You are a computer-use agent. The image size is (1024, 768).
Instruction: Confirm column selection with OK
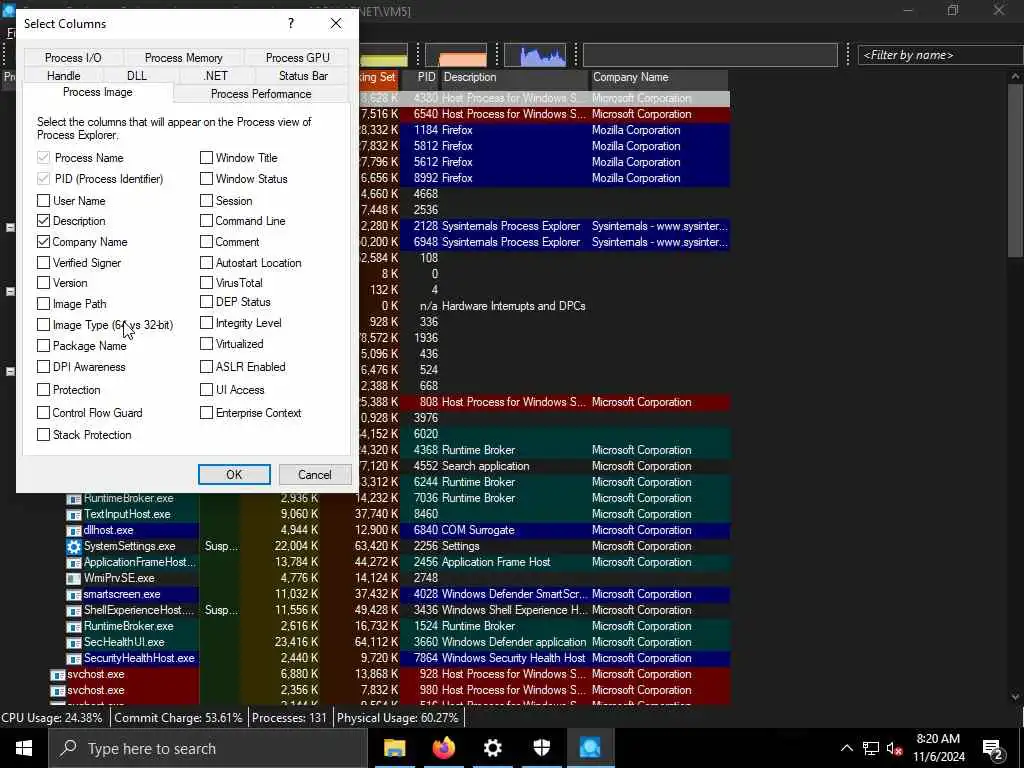coord(234,475)
